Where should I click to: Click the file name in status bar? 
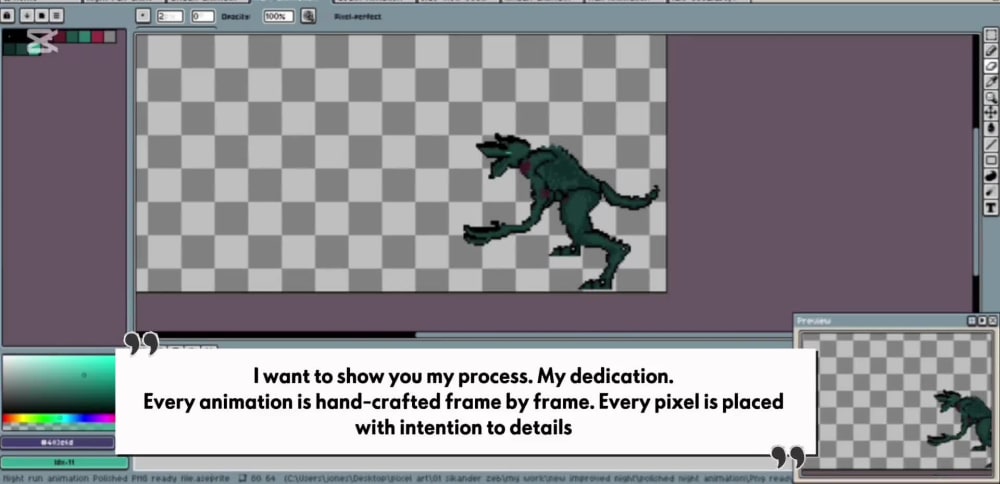(x=116, y=478)
